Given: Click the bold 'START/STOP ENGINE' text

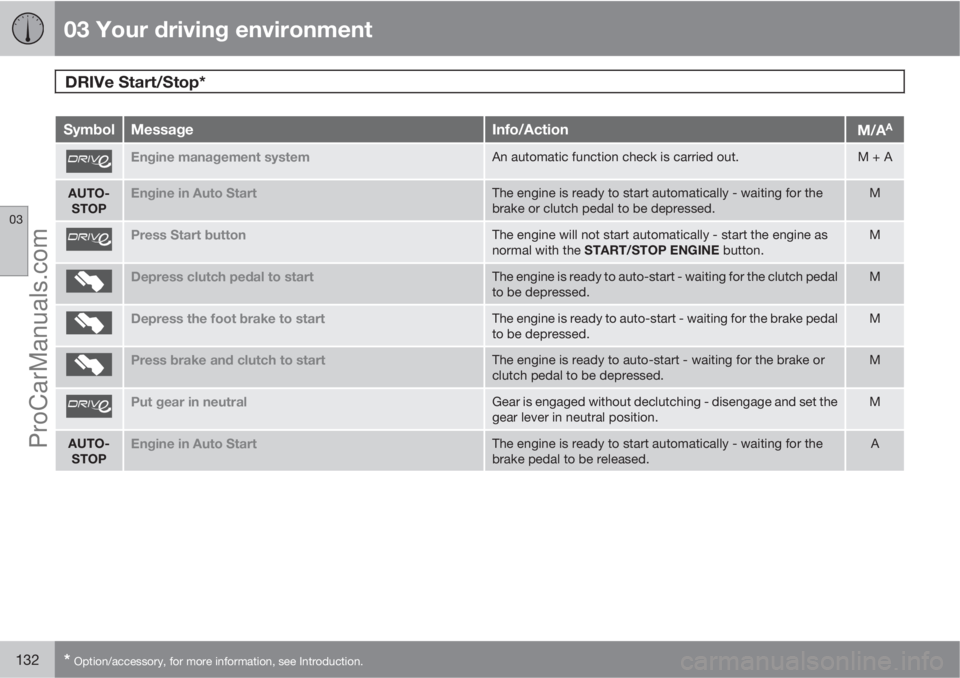Looking at the screenshot, I should click(x=651, y=250).
